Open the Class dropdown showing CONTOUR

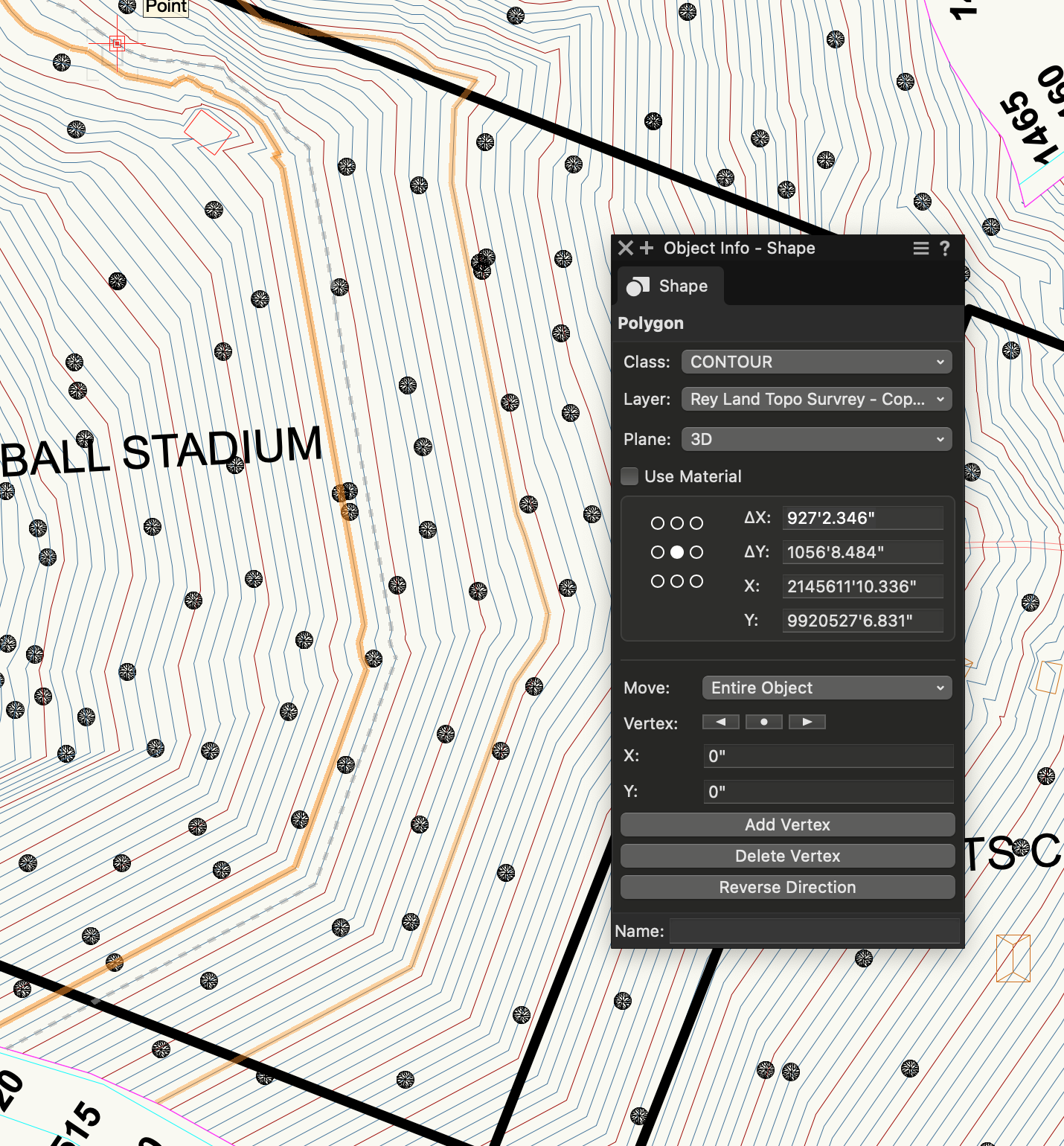[x=816, y=362]
